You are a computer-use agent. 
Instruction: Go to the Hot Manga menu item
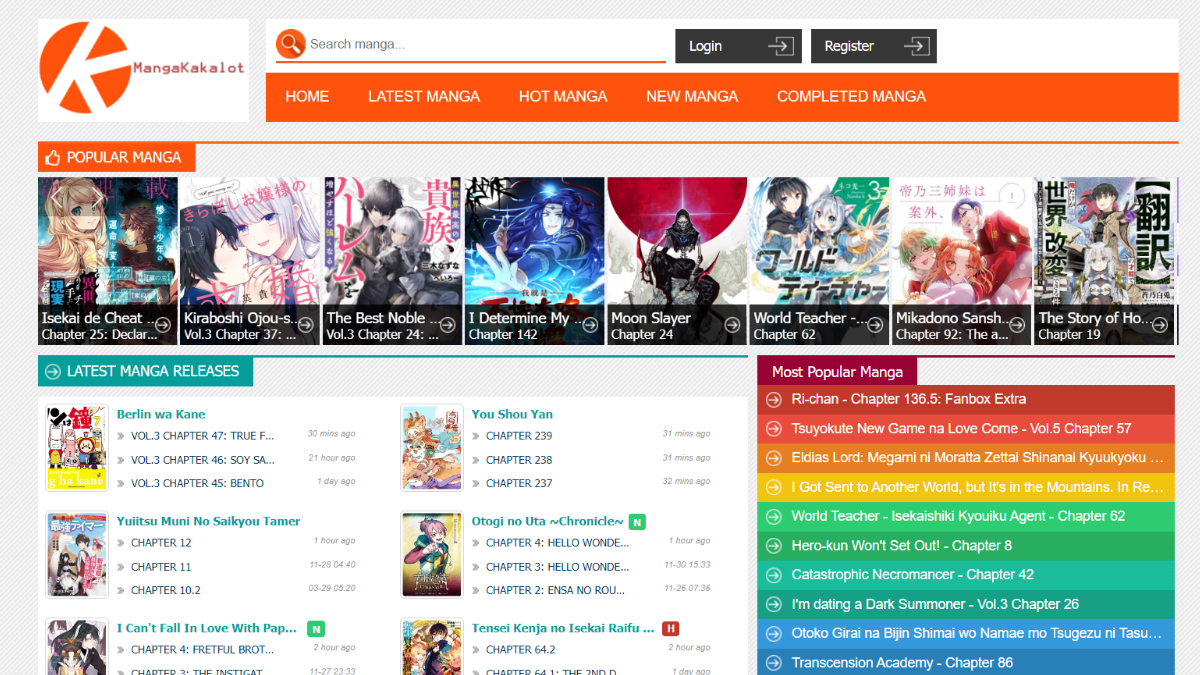coord(562,97)
